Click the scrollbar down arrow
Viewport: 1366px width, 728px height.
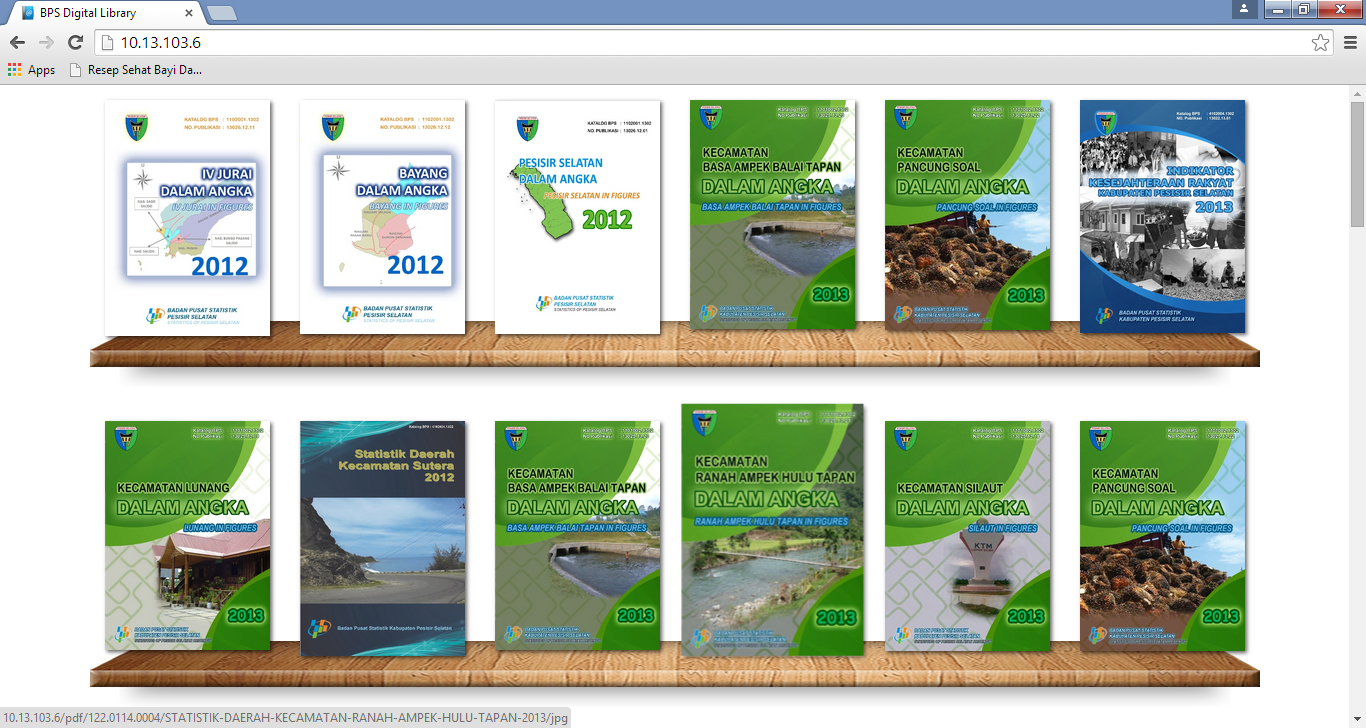1357,719
